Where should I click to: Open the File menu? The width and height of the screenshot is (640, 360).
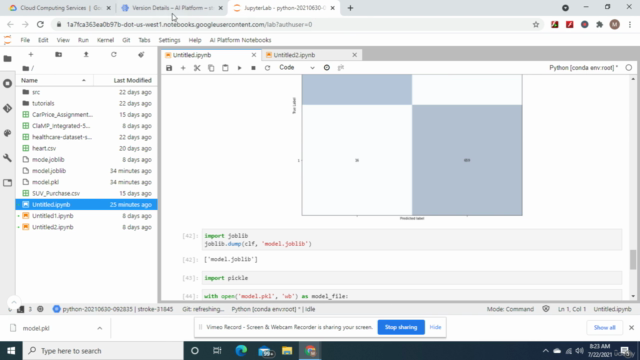tap(25, 40)
